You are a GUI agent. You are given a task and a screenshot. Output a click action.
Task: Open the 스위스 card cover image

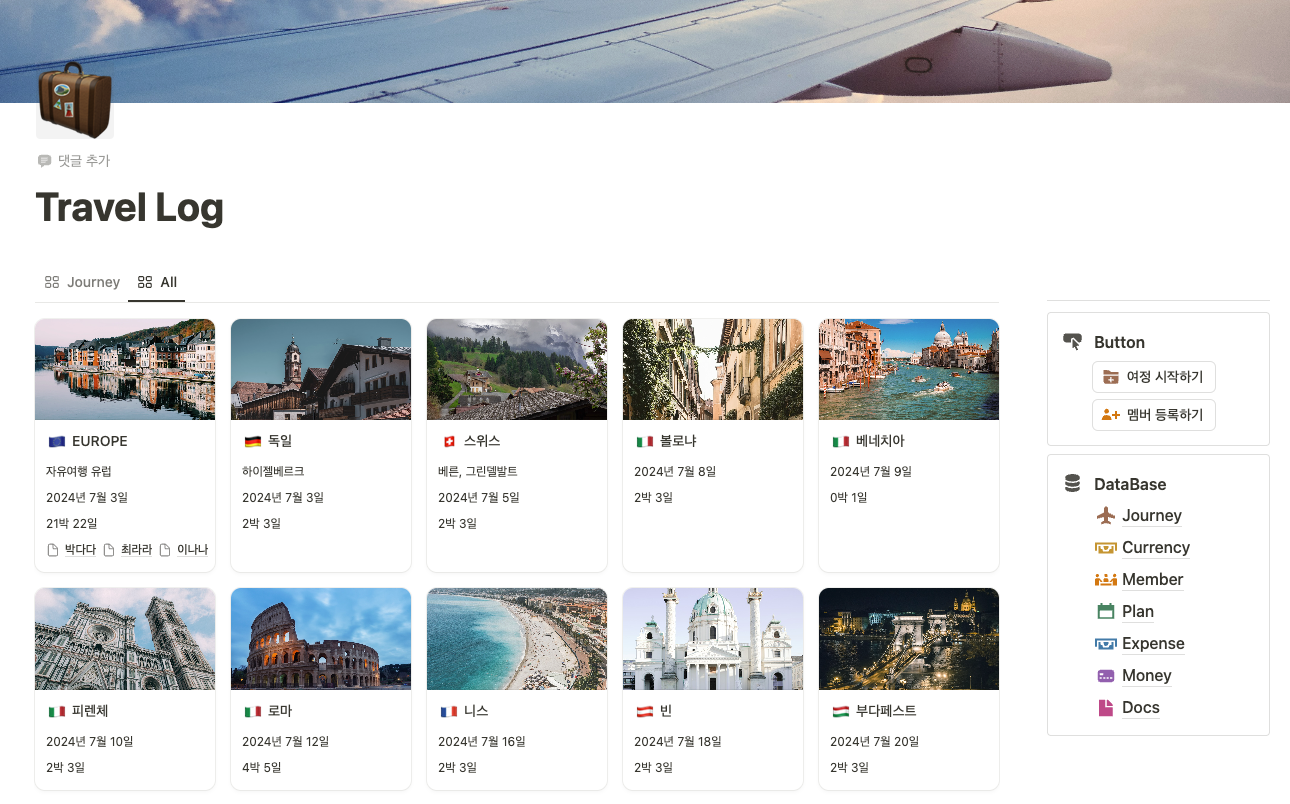click(x=517, y=369)
